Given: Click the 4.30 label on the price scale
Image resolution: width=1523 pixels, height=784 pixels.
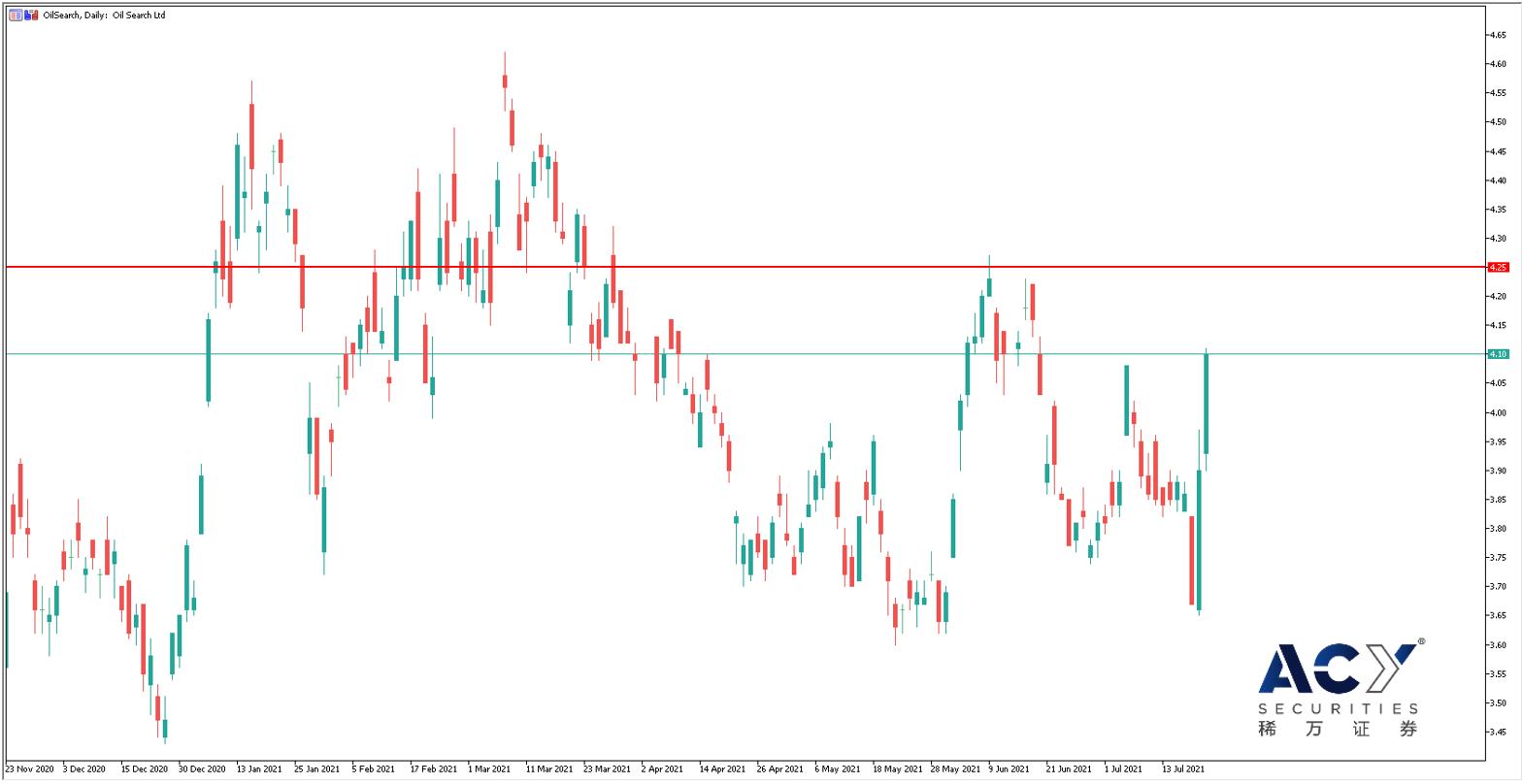Looking at the screenshot, I should coord(1498,239).
